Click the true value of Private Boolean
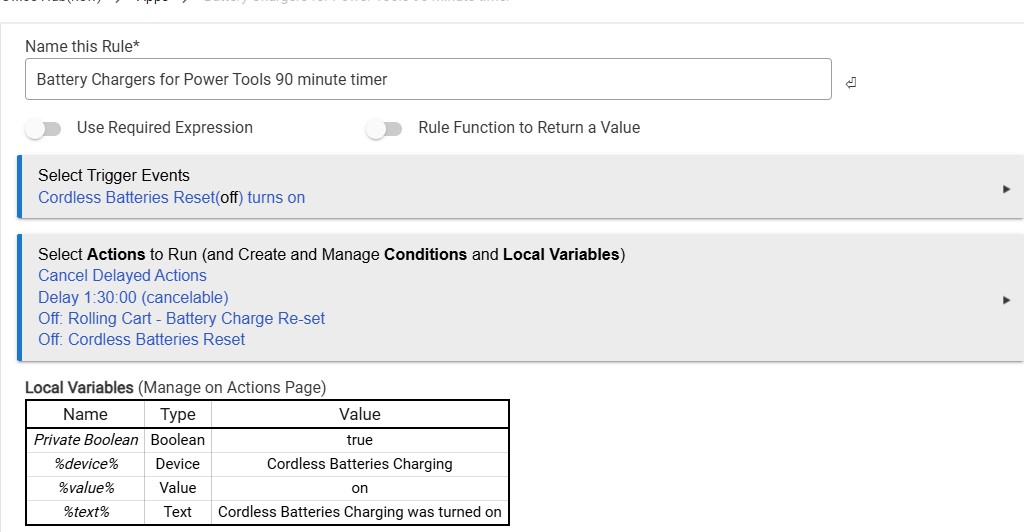The height and width of the screenshot is (532, 1024). point(359,440)
